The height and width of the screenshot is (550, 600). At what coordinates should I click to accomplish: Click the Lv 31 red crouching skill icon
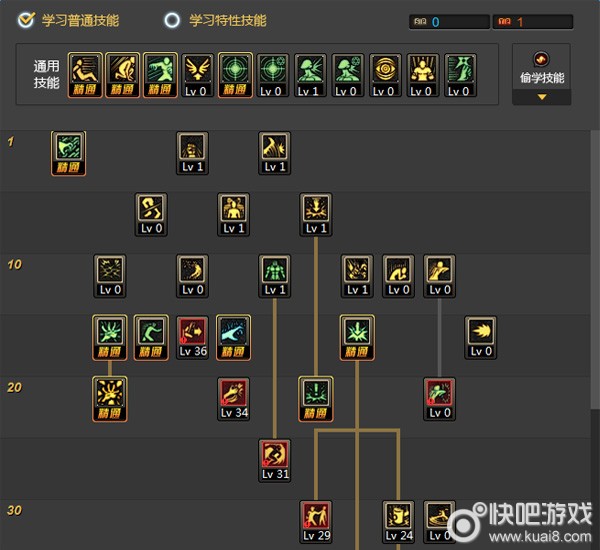click(275, 460)
